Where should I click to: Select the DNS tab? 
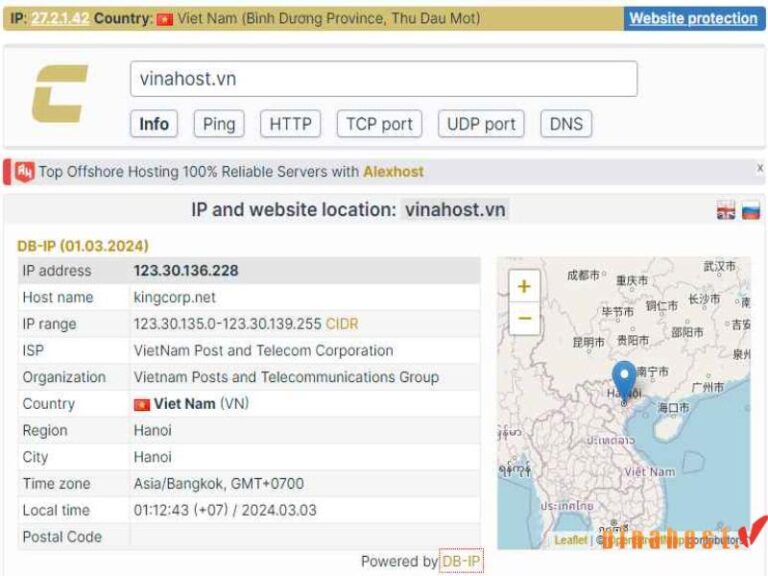pyautogui.click(x=566, y=124)
